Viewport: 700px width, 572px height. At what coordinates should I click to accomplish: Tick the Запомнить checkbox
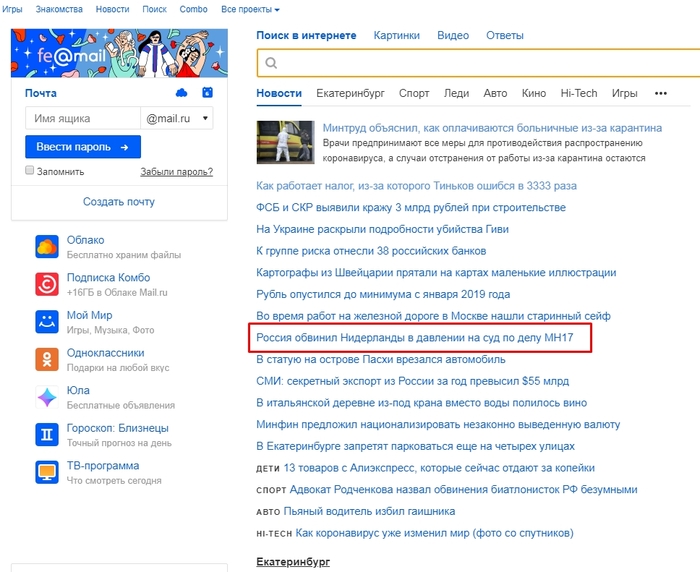29,170
